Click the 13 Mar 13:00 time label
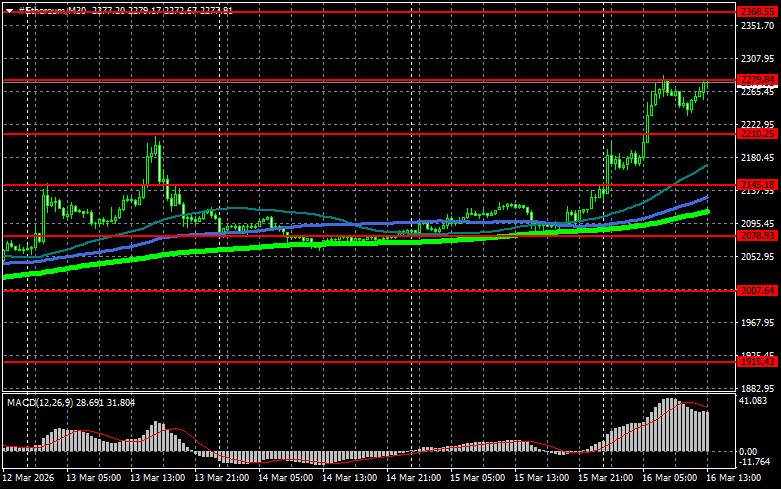 tap(157, 478)
